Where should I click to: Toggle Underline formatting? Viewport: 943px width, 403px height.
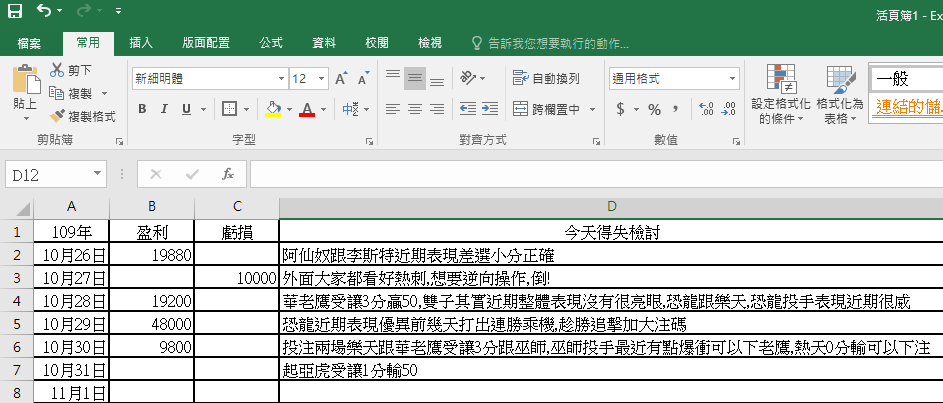(x=186, y=109)
